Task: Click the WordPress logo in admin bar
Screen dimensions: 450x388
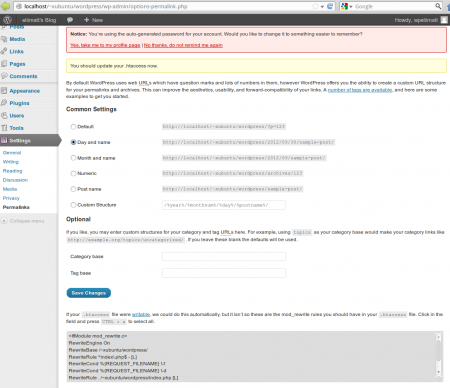Action: pyautogui.click(x=7, y=20)
